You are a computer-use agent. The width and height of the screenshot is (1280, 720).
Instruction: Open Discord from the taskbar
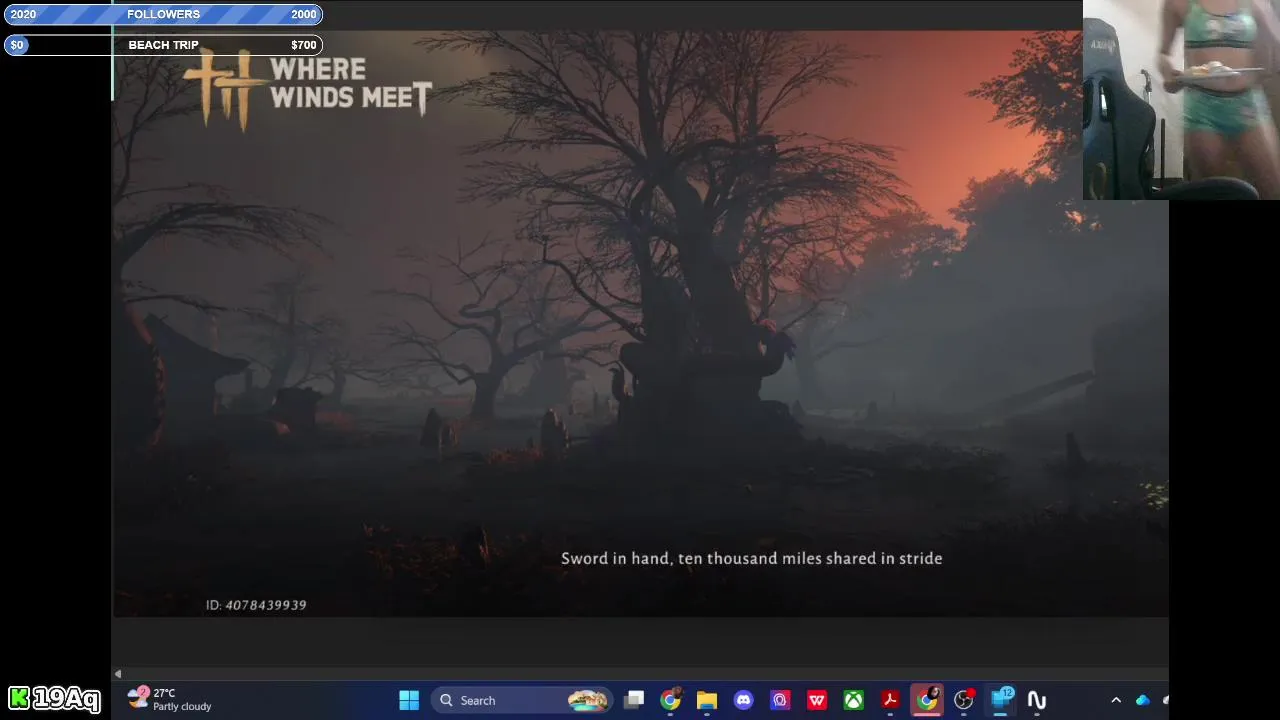pos(743,700)
